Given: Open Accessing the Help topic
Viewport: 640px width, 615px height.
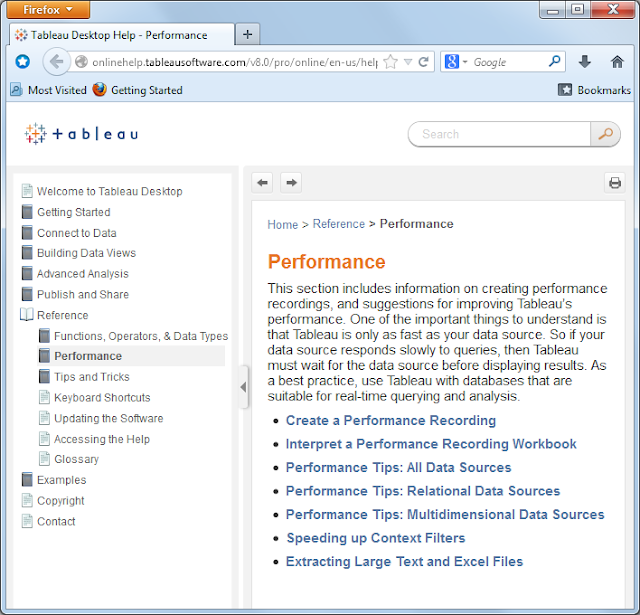Looking at the screenshot, I should tap(102, 439).
